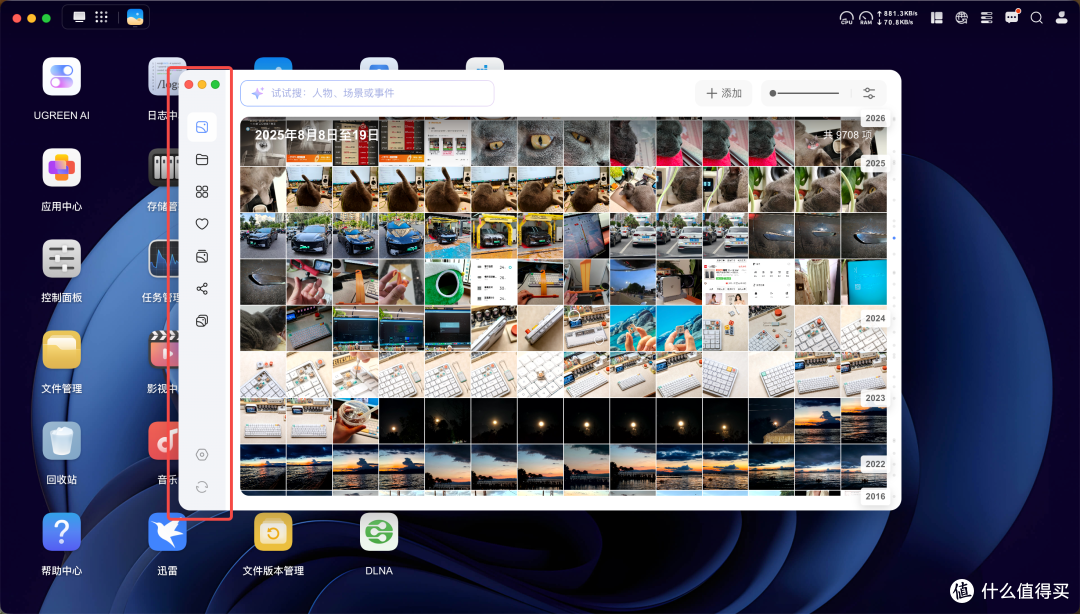Image resolution: width=1080 pixels, height=614 pixels.
Task: Open UGREEN AI desktop app
Action: pyautogui.click(x=61, y=76)
